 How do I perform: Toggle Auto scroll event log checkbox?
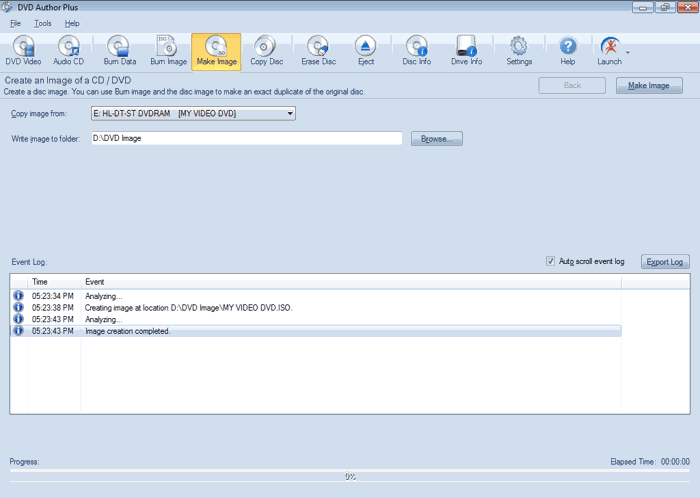550,261
